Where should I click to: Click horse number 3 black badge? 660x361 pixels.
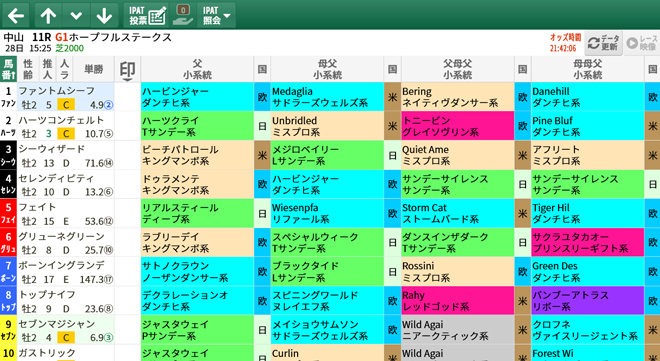(x=8, y=155)
